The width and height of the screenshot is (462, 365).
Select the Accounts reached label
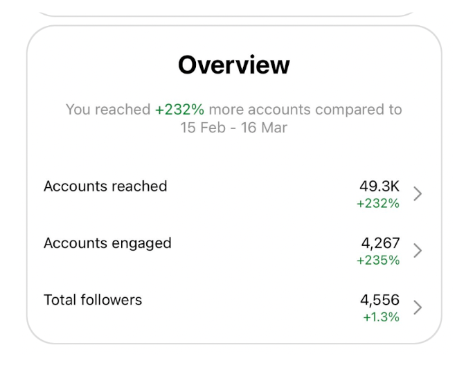coord(105,186)
